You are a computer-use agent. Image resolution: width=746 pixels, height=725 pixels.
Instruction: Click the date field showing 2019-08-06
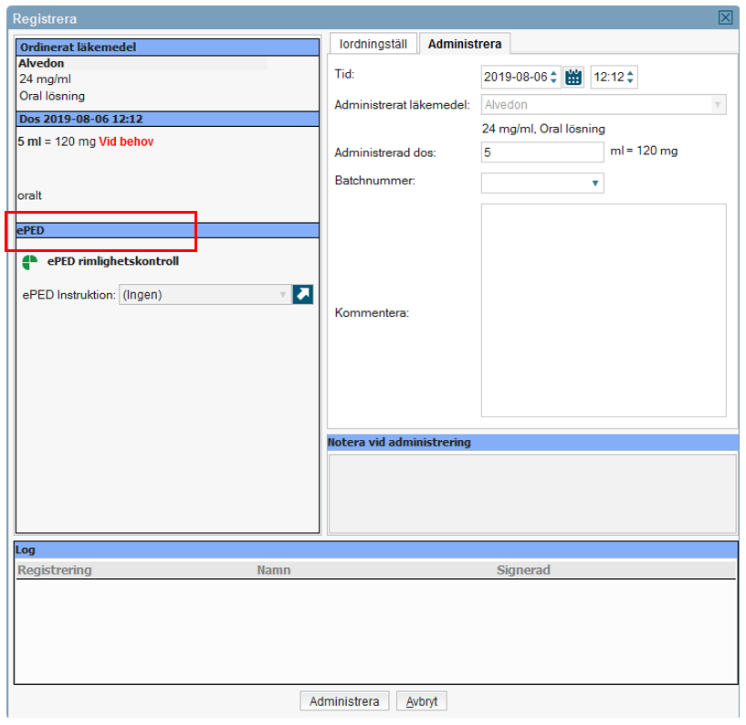[x=514, y=77]
